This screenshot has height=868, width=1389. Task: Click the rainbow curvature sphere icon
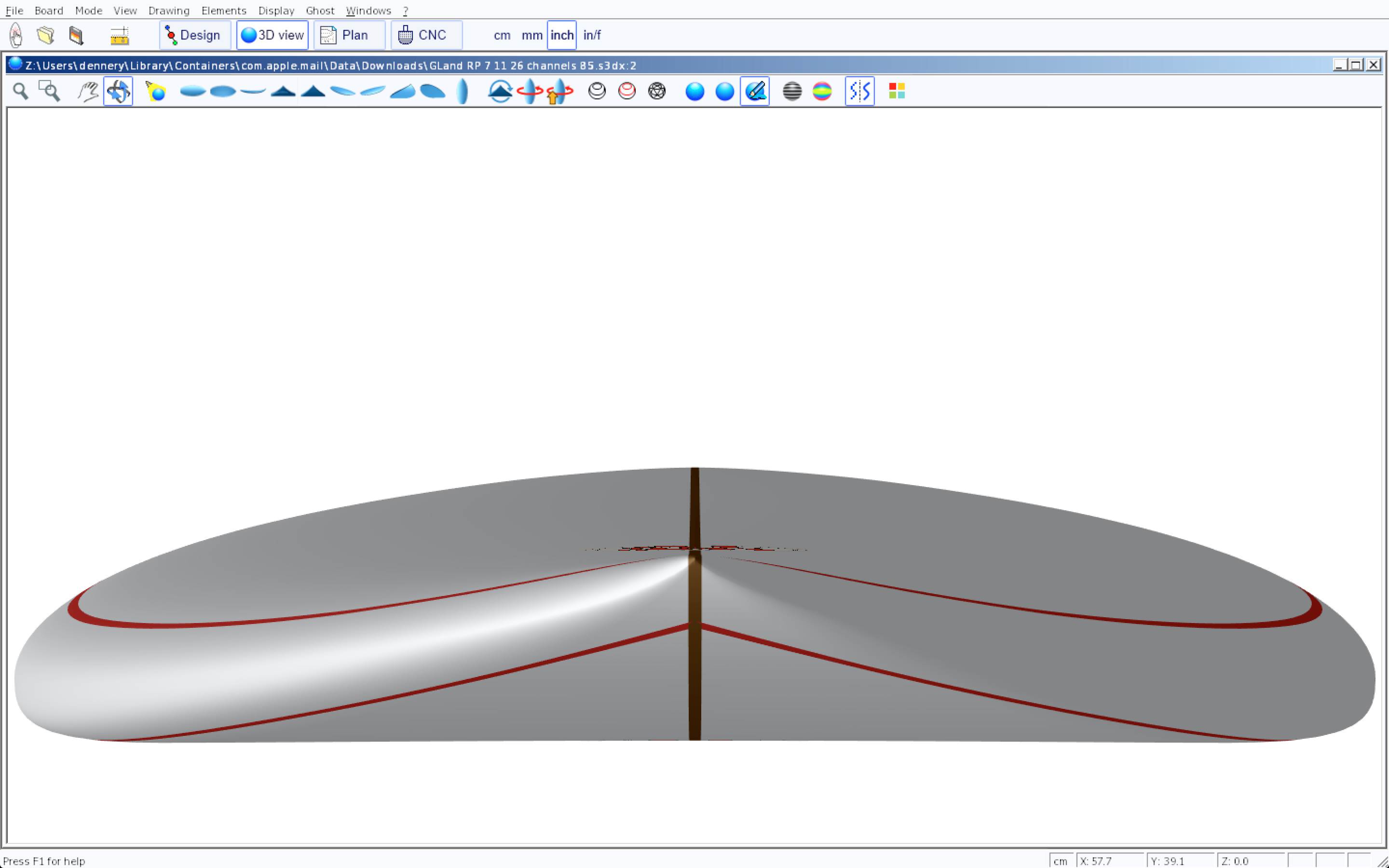(822, 91)
